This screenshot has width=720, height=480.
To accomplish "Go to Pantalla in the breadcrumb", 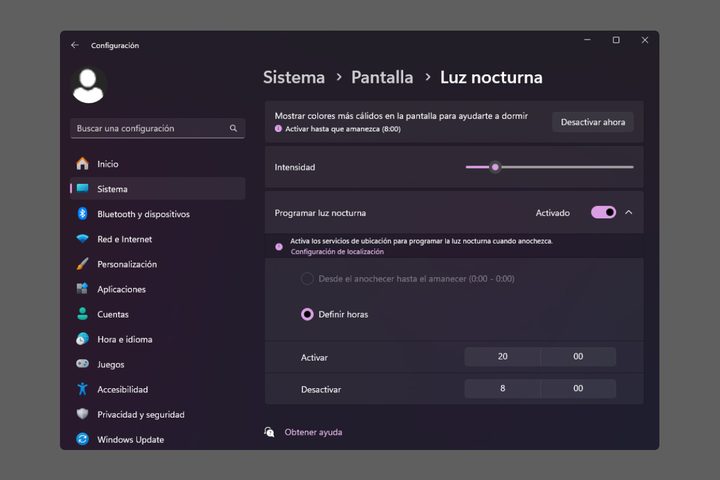I will coord(382,77).
